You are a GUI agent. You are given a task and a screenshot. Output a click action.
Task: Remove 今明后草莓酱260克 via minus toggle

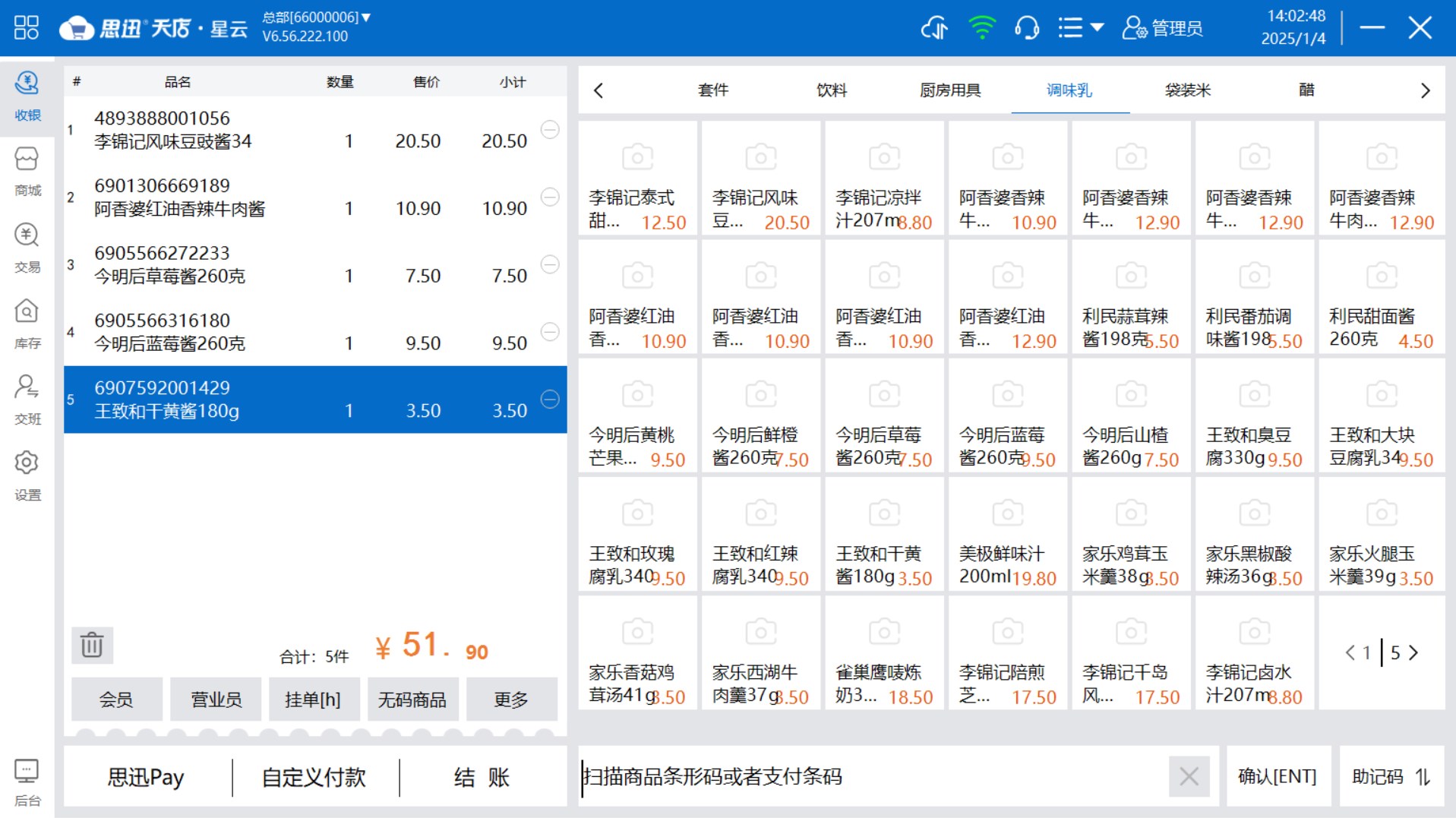pos(550,264)
